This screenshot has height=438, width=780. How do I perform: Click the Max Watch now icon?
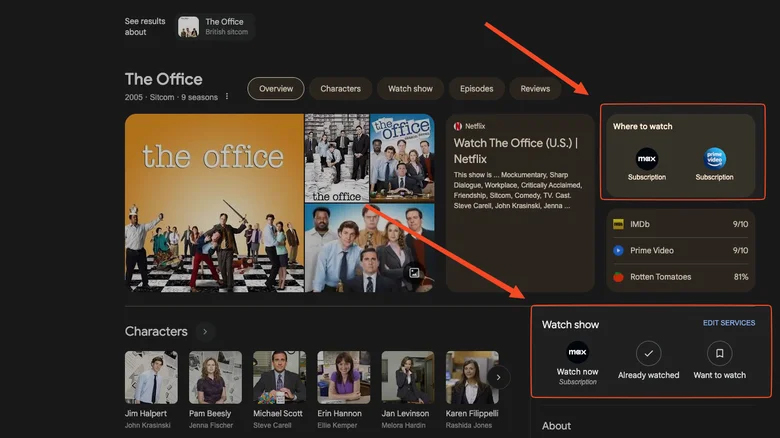coord(577,352)
